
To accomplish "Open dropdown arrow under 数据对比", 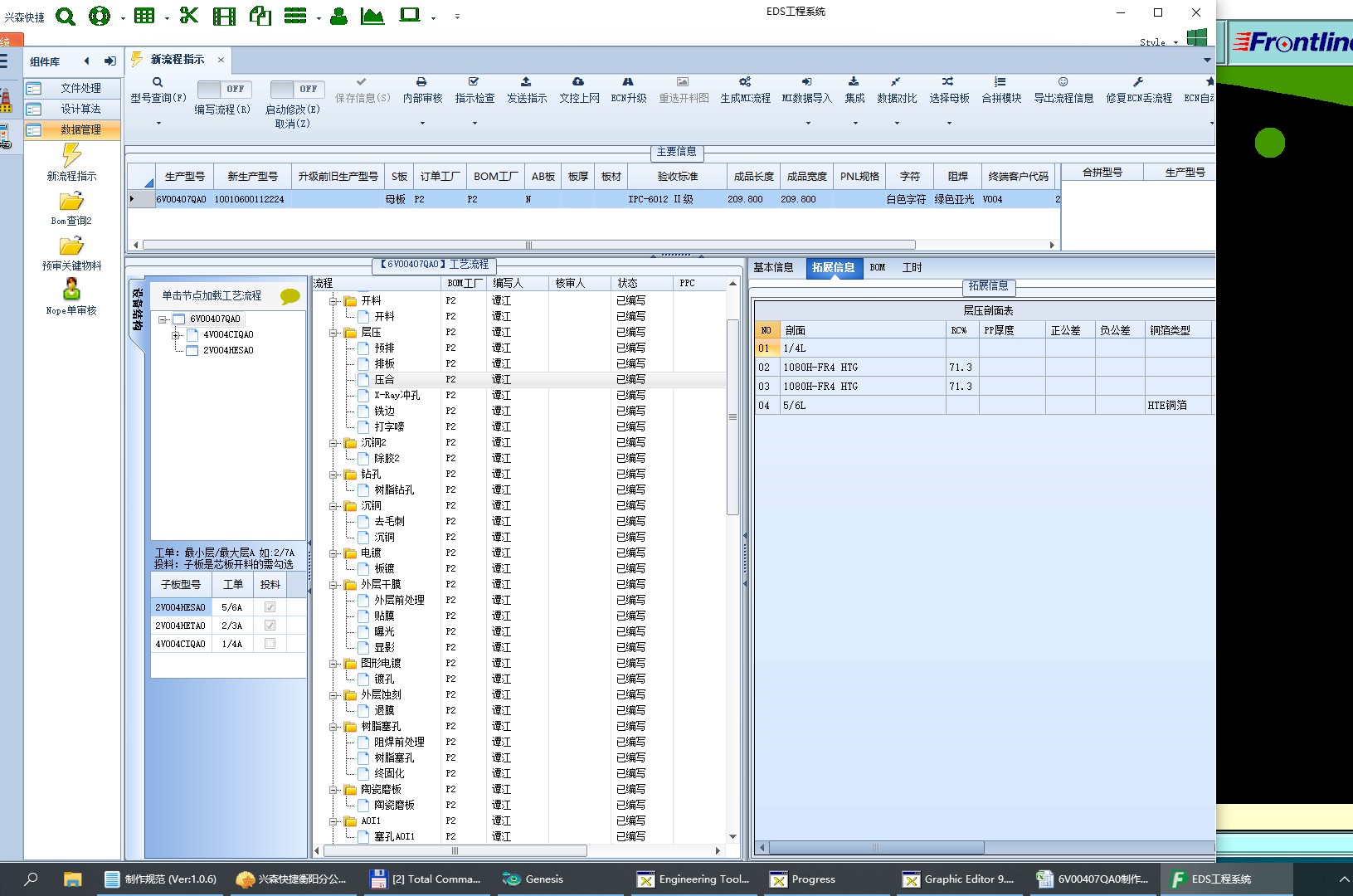I will click(897, 124).
